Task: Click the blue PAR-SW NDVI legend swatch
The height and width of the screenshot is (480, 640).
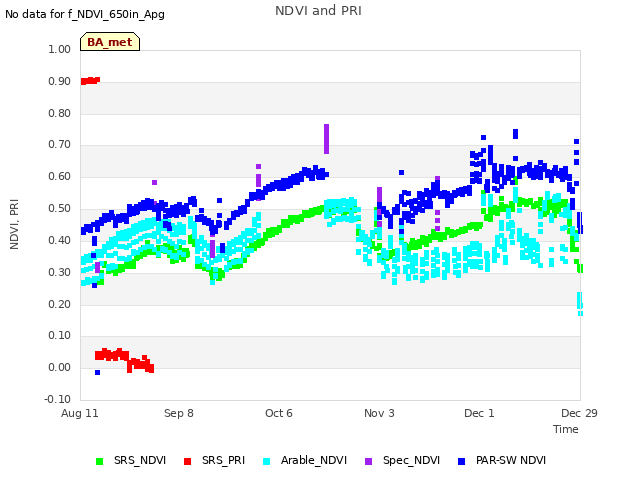Action: point(462,461)
